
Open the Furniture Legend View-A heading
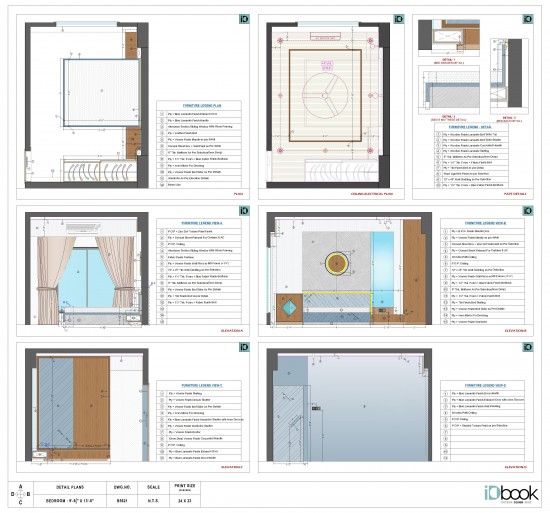[202, 223]
